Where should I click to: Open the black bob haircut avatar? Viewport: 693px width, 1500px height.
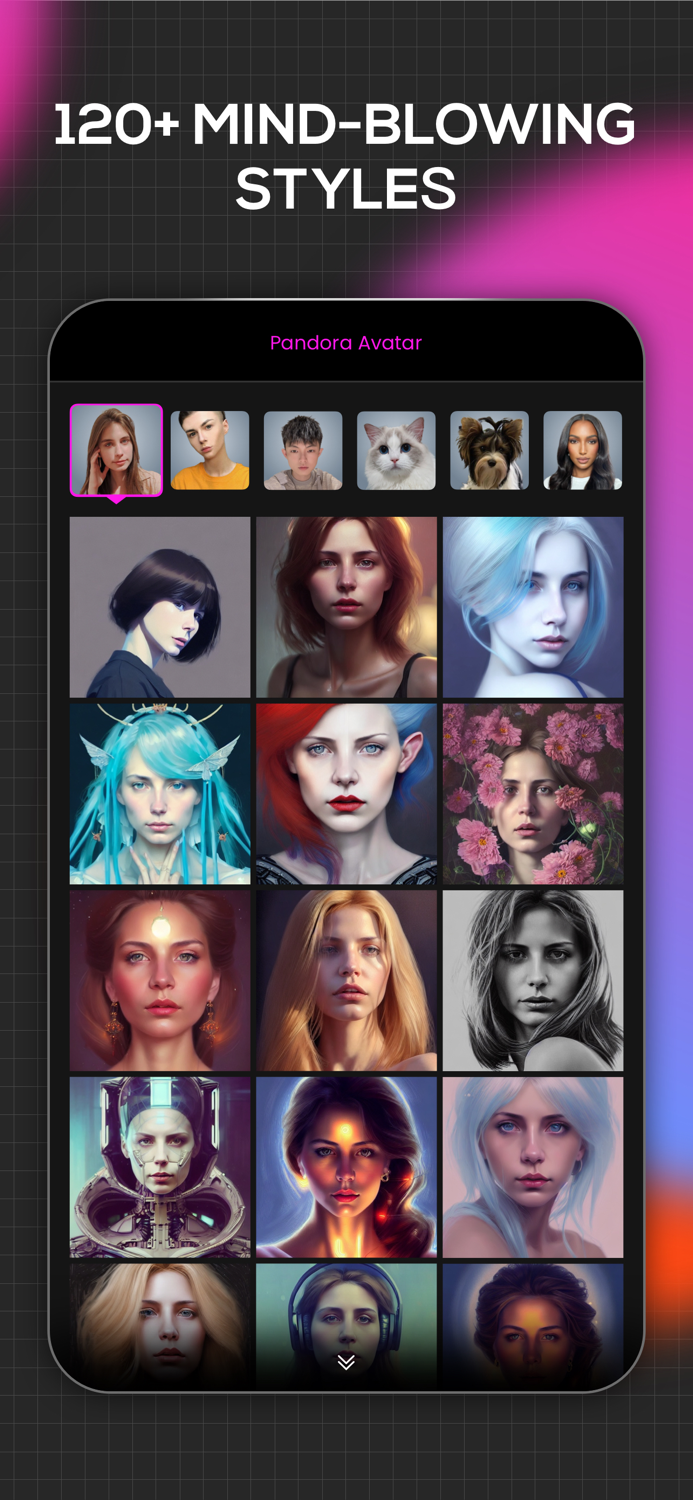pyautogui.click(x=160, y=607)
